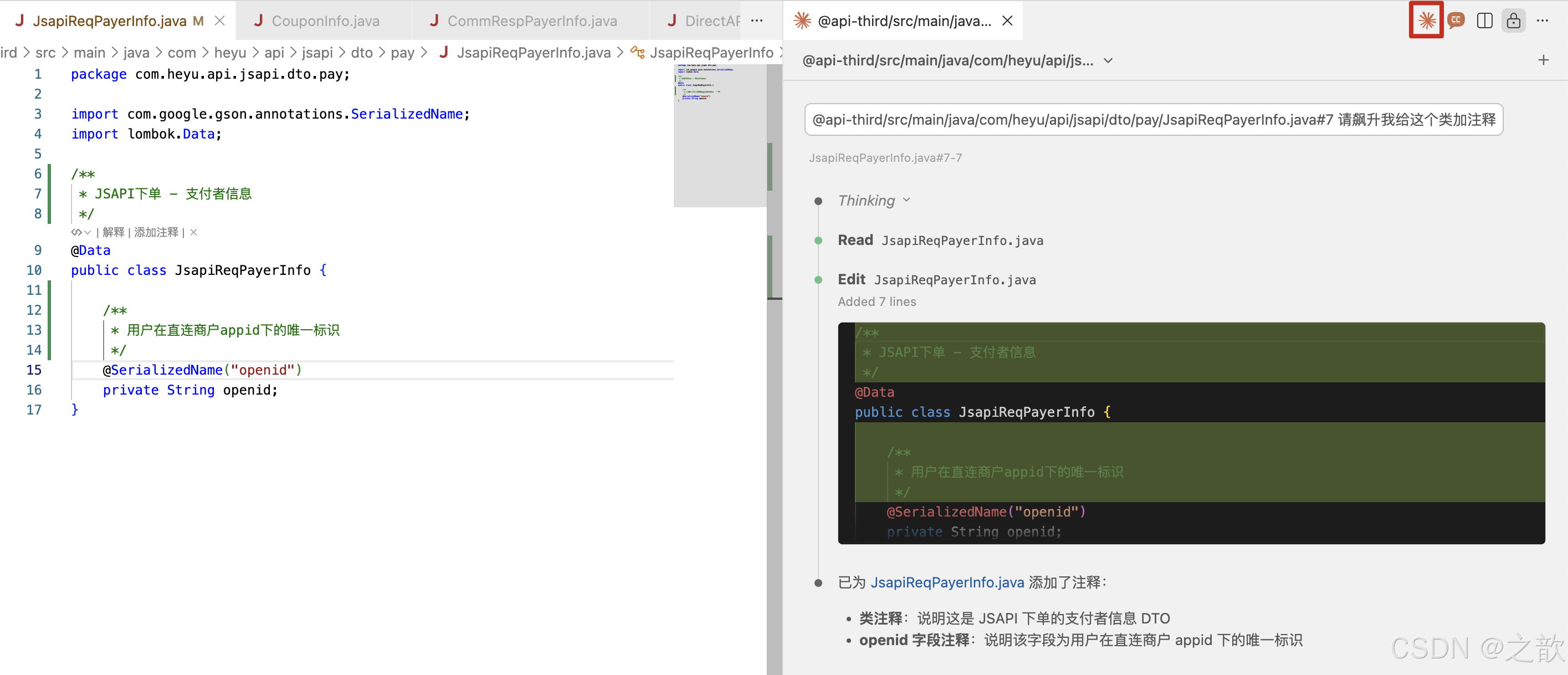This screenshot has width=1568, height=675.
Task: Close the Claude @api-third panel tab
Action: pos(1007,21)
